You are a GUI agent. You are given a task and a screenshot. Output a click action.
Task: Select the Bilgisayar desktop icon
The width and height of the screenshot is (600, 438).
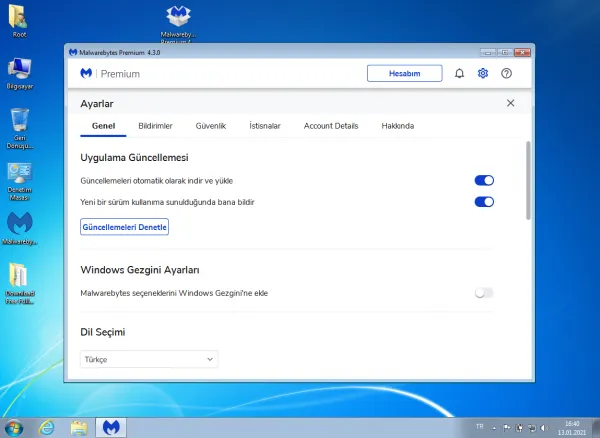[x=20, y=74]
